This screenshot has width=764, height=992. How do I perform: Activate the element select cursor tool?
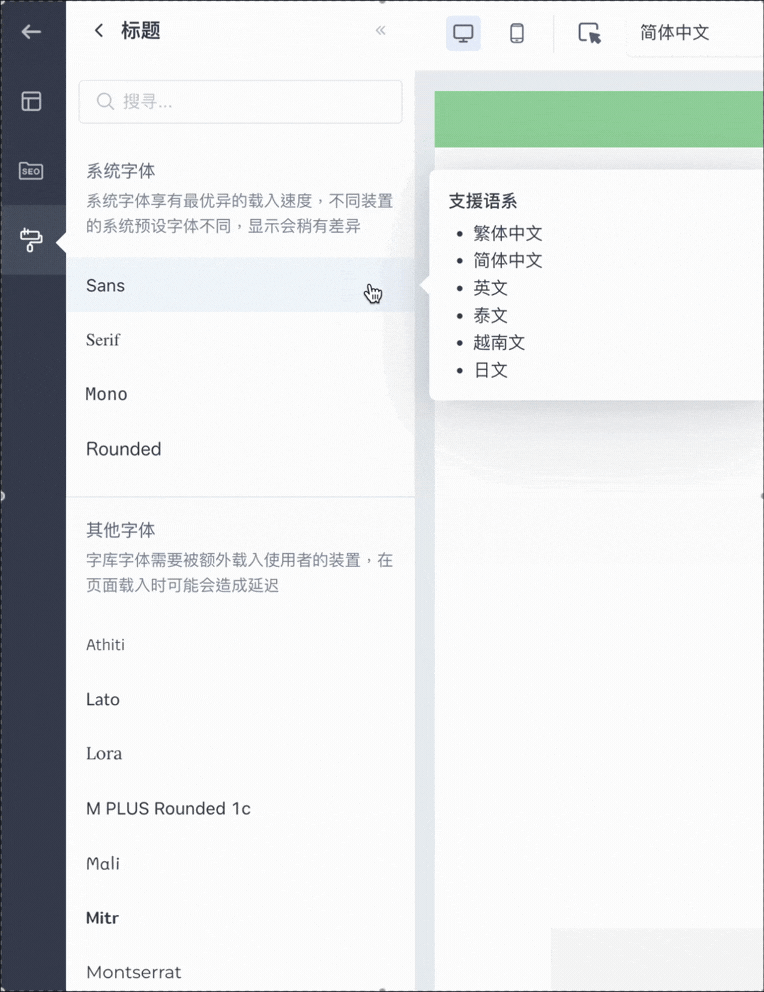coord(589,33)
